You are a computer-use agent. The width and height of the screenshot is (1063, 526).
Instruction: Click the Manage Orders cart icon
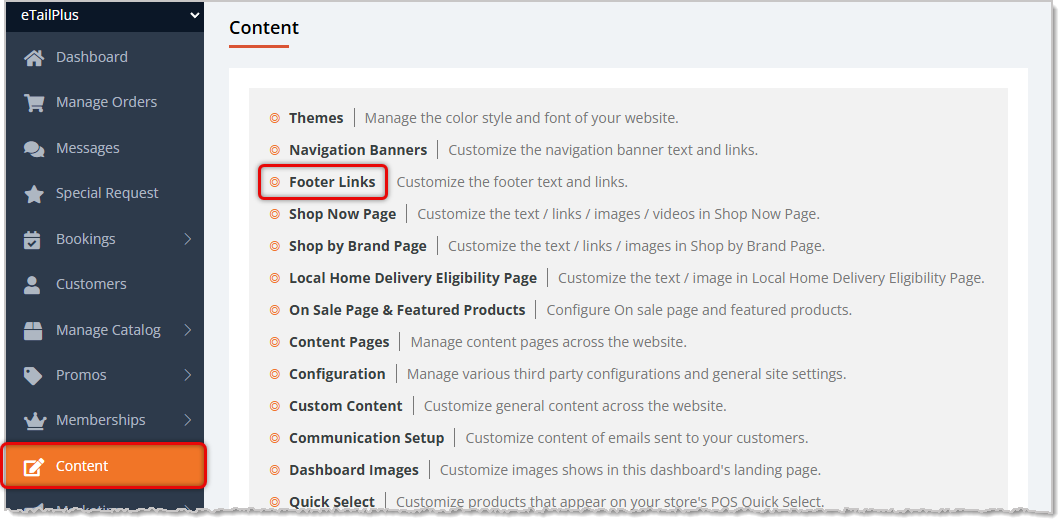click(x=34, y=102)
